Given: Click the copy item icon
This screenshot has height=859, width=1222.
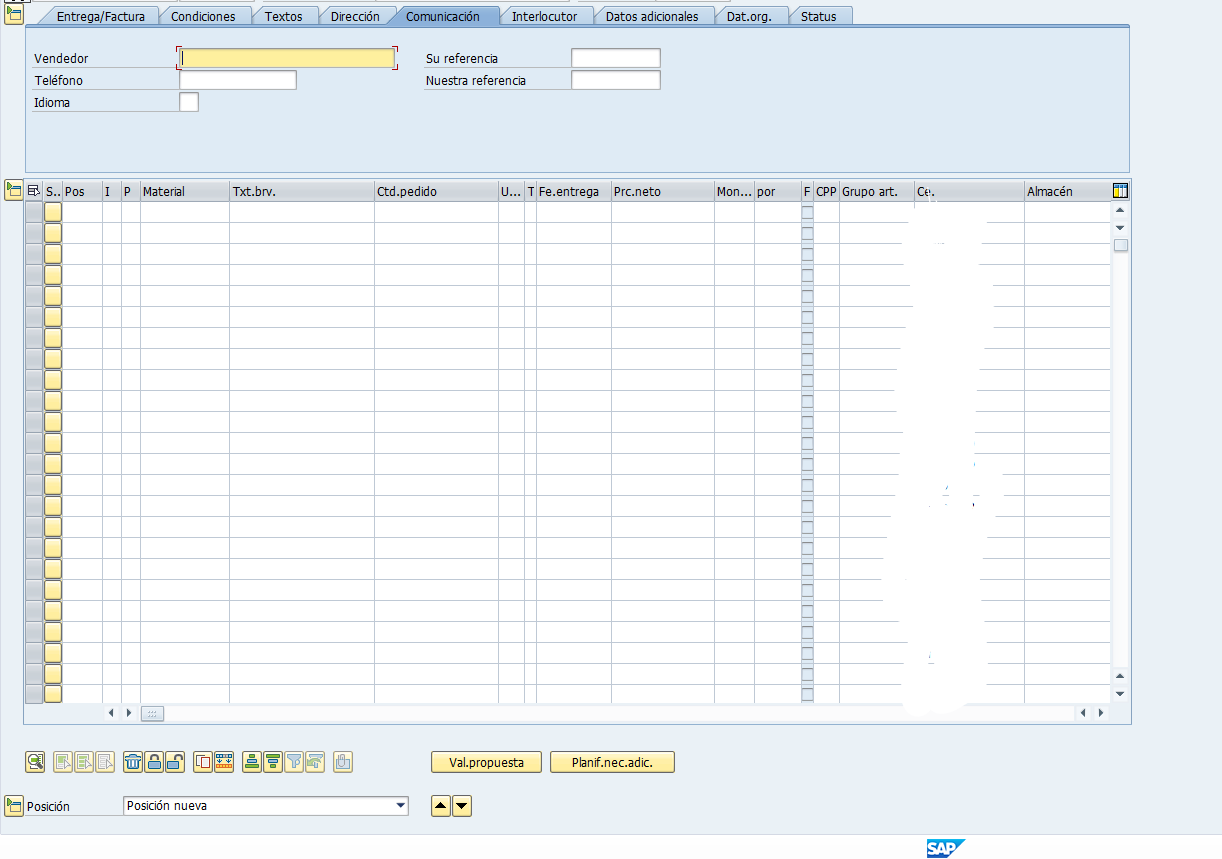Looking at the screenshot, I should click(203, 762).
